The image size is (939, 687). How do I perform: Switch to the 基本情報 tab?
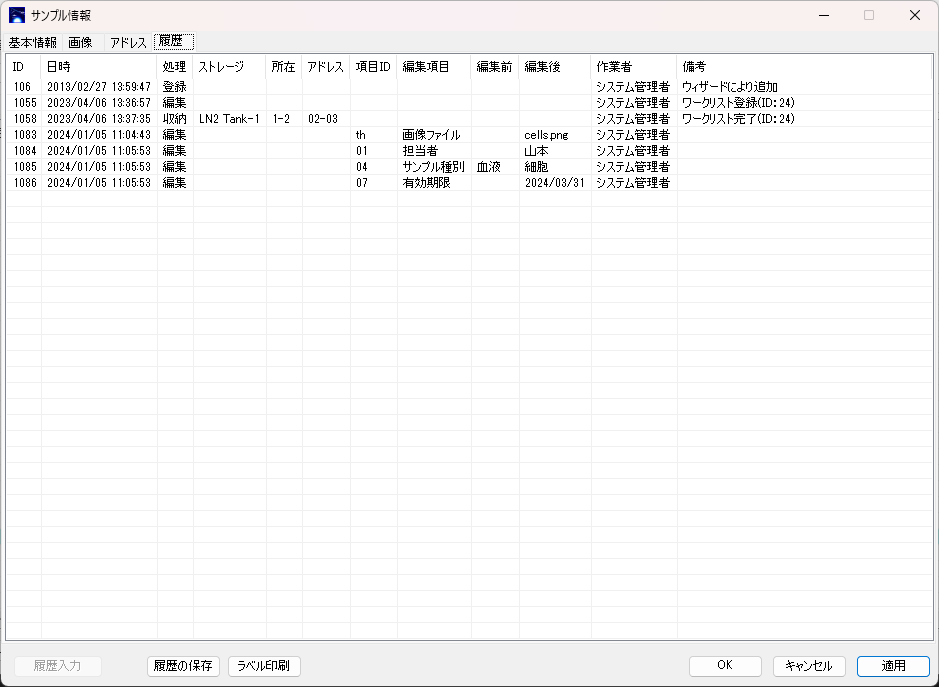tap(33, 43)
